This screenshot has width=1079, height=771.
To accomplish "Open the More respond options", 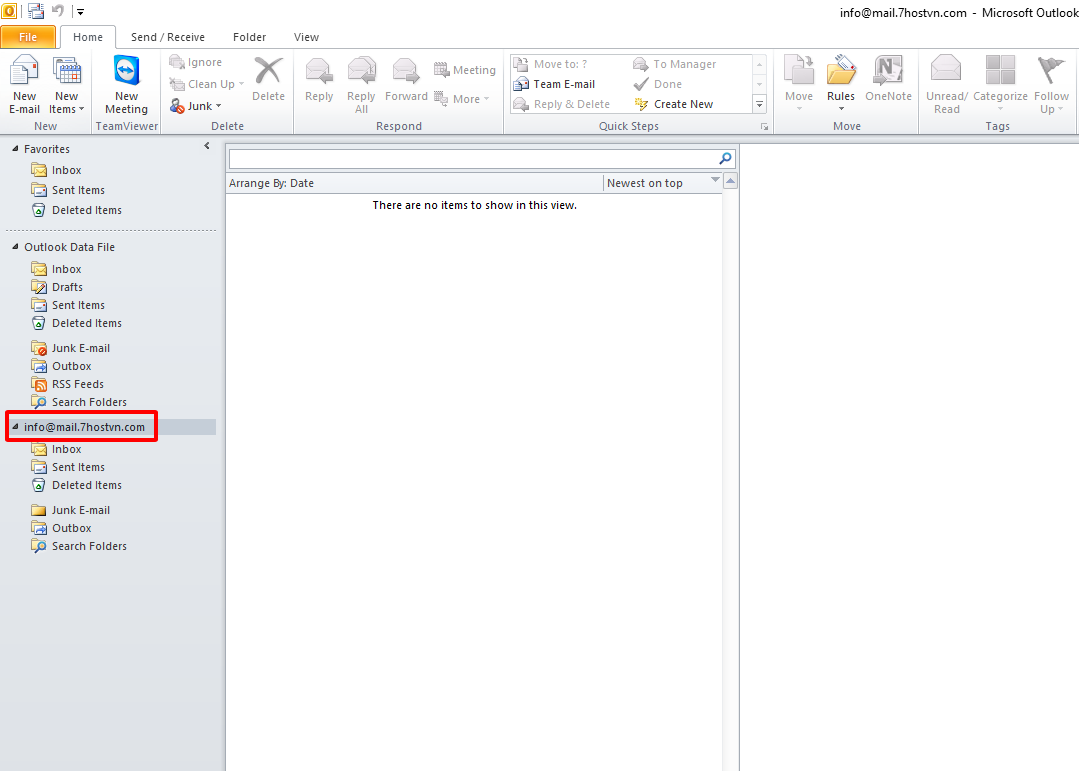I will 462,99.
